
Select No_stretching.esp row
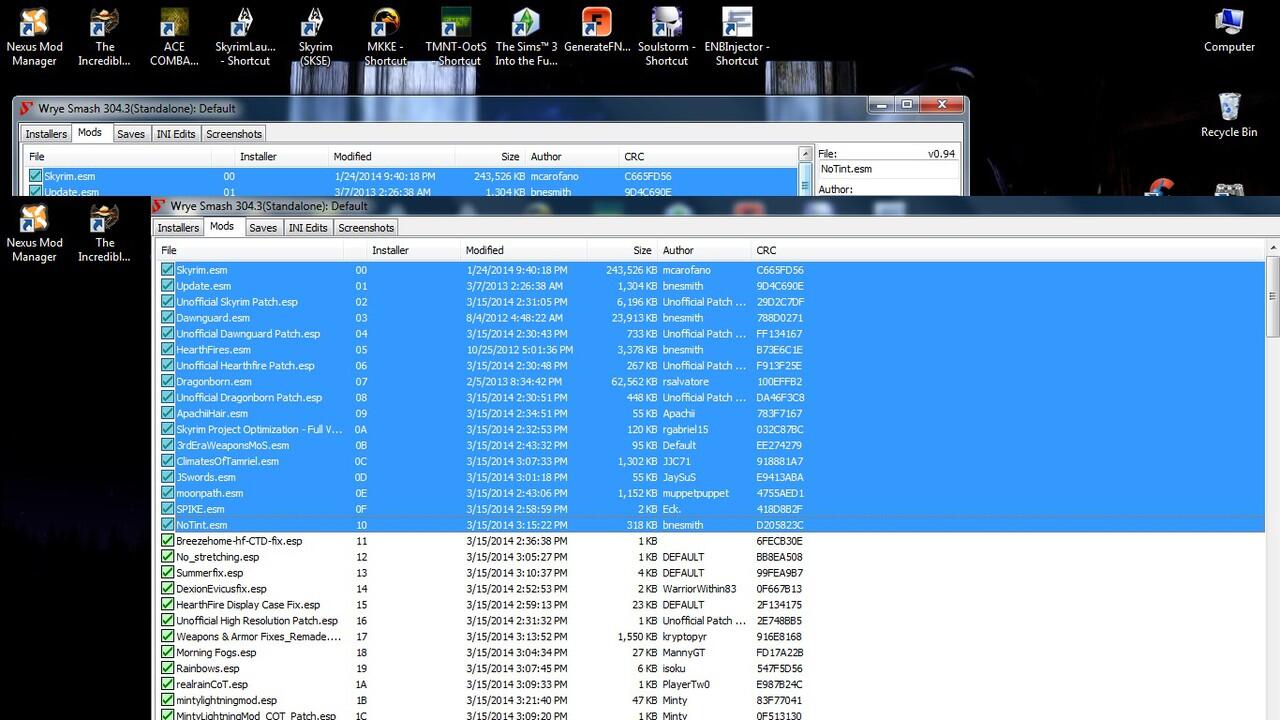[709, 557]
